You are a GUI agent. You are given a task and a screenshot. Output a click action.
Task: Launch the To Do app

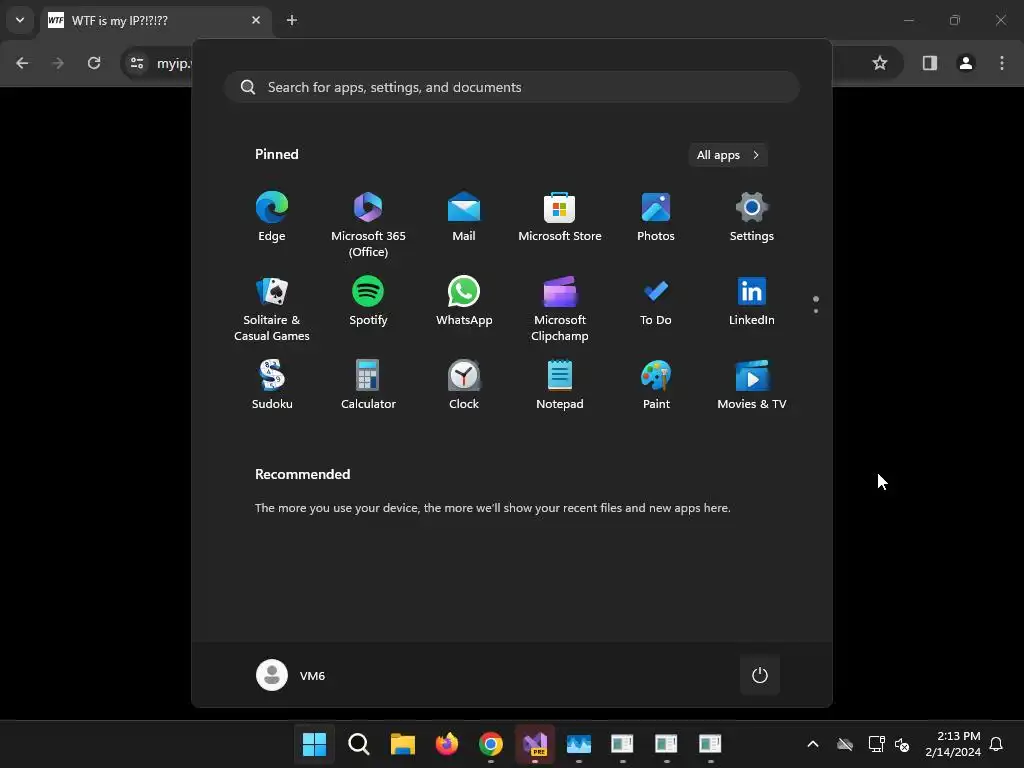tap(656, 301)
